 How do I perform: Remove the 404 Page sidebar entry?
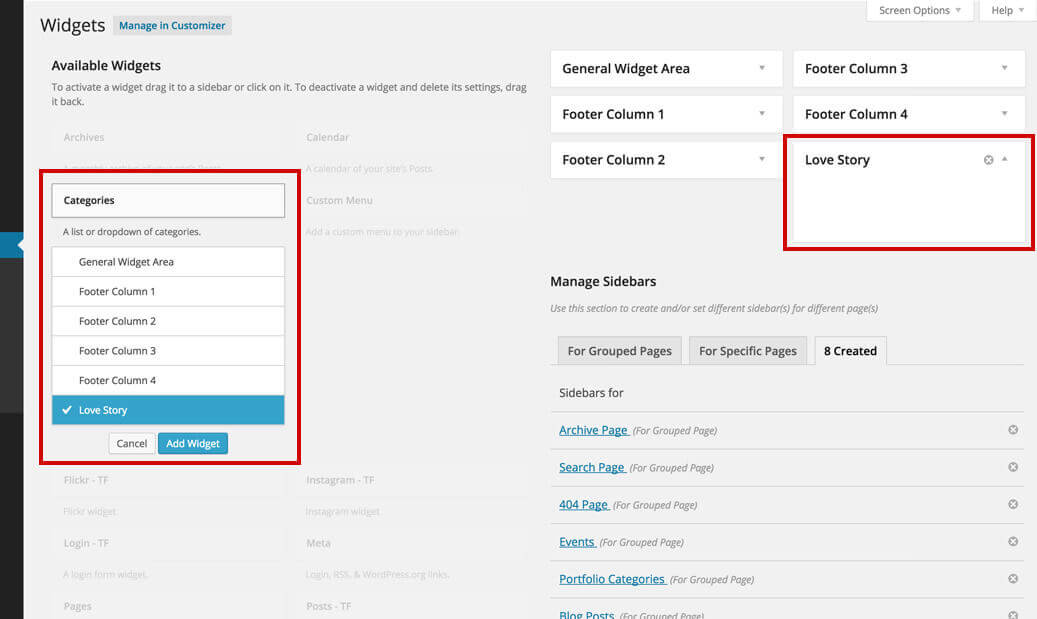coord(1012,504)
